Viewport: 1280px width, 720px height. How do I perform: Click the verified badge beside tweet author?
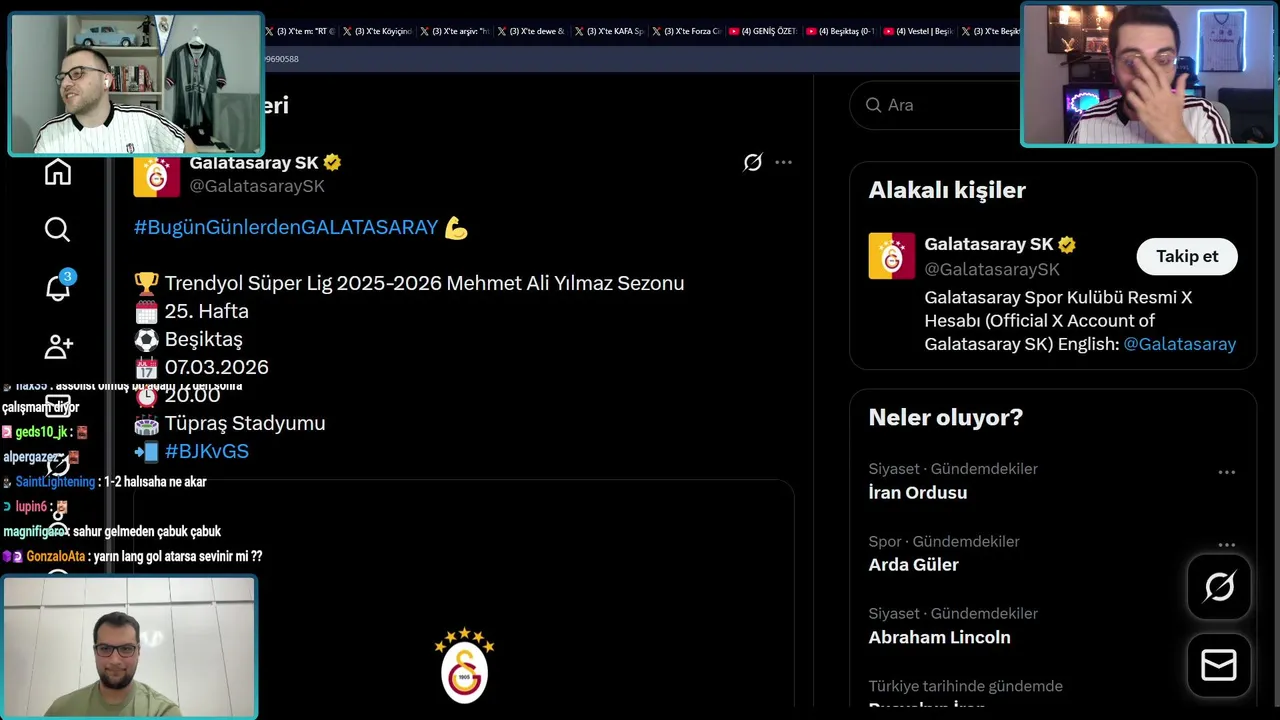(x=332, y=162)
